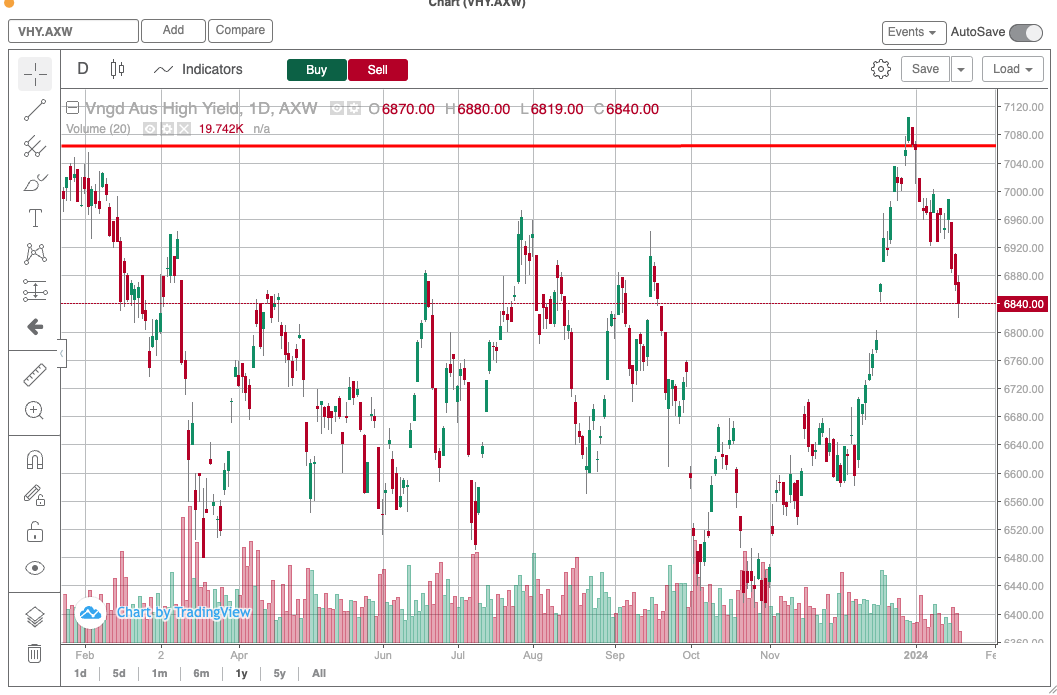Change the D time interval

[x=83, y=69]
